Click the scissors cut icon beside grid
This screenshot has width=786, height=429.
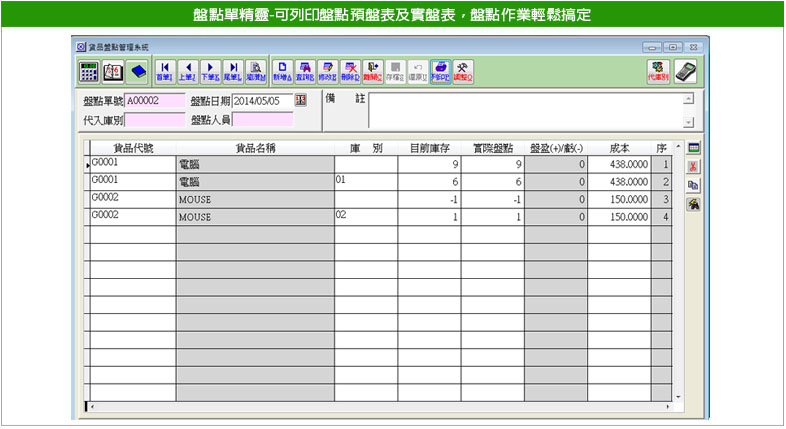(692, 166)
